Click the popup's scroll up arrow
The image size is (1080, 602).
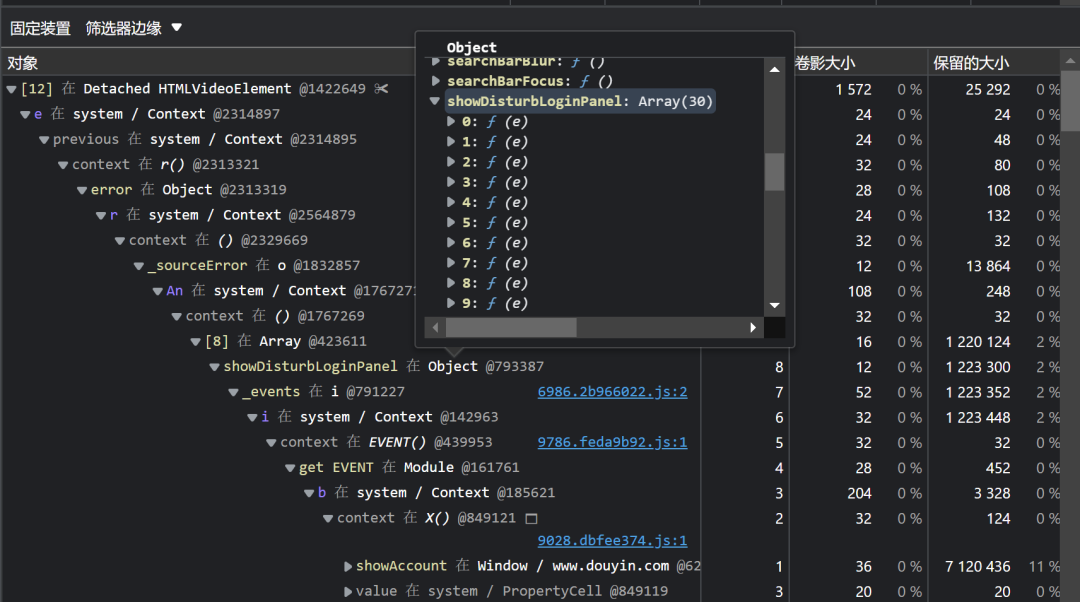point(775,70)
